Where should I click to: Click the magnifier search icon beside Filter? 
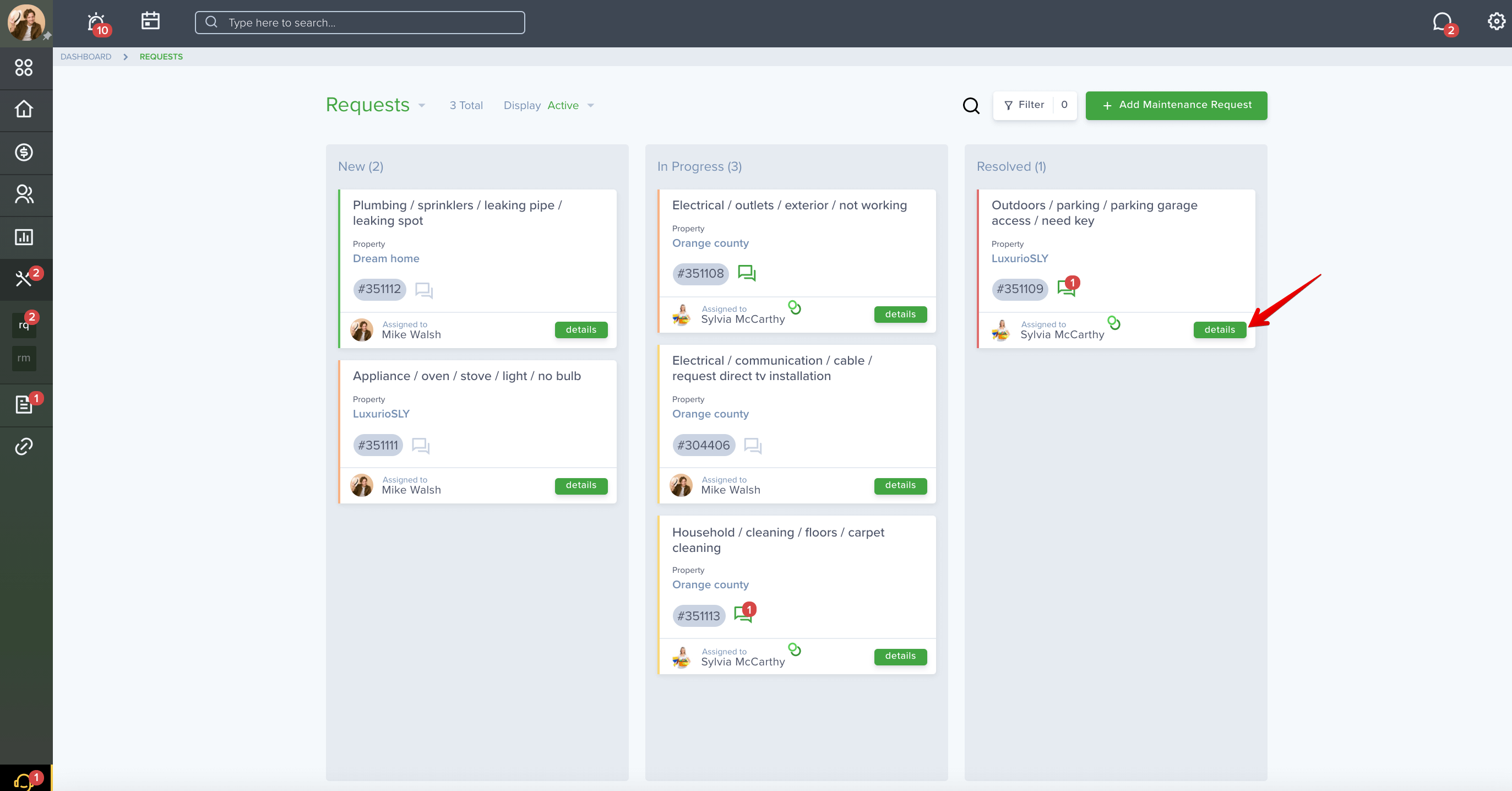(x=971, y=106)
